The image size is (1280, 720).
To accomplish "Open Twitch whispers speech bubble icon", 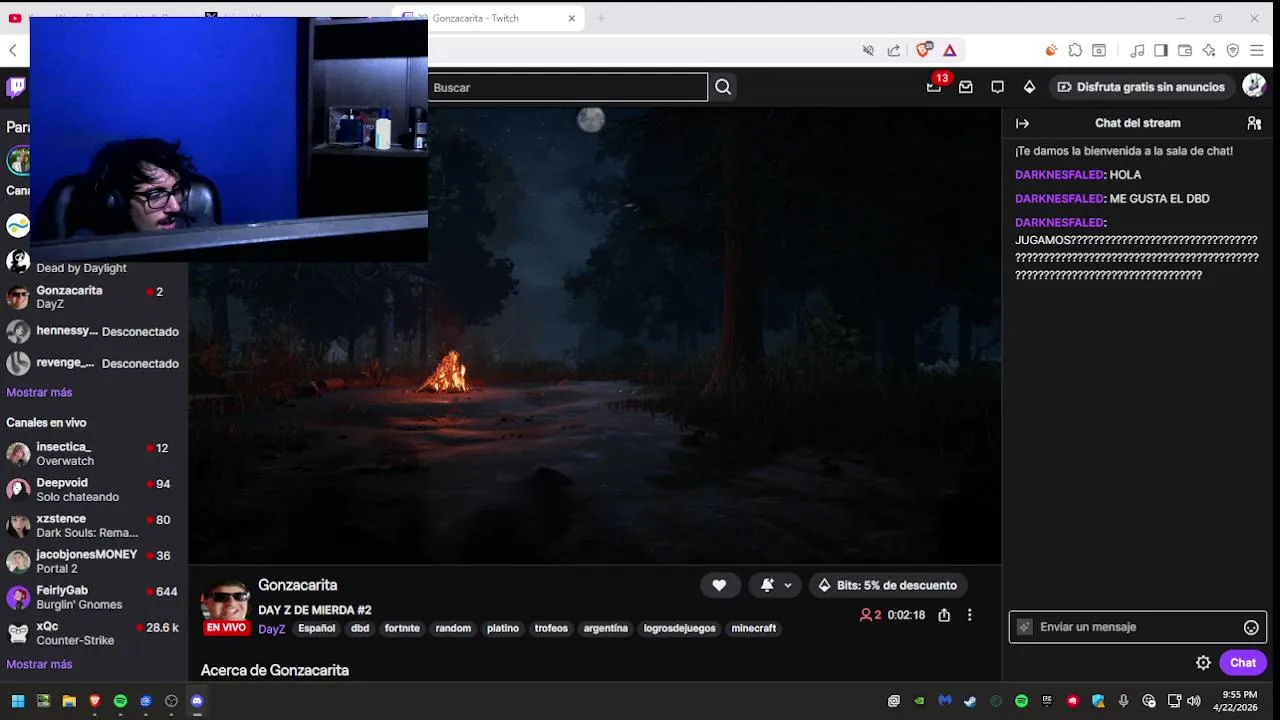I will [997, 87].
